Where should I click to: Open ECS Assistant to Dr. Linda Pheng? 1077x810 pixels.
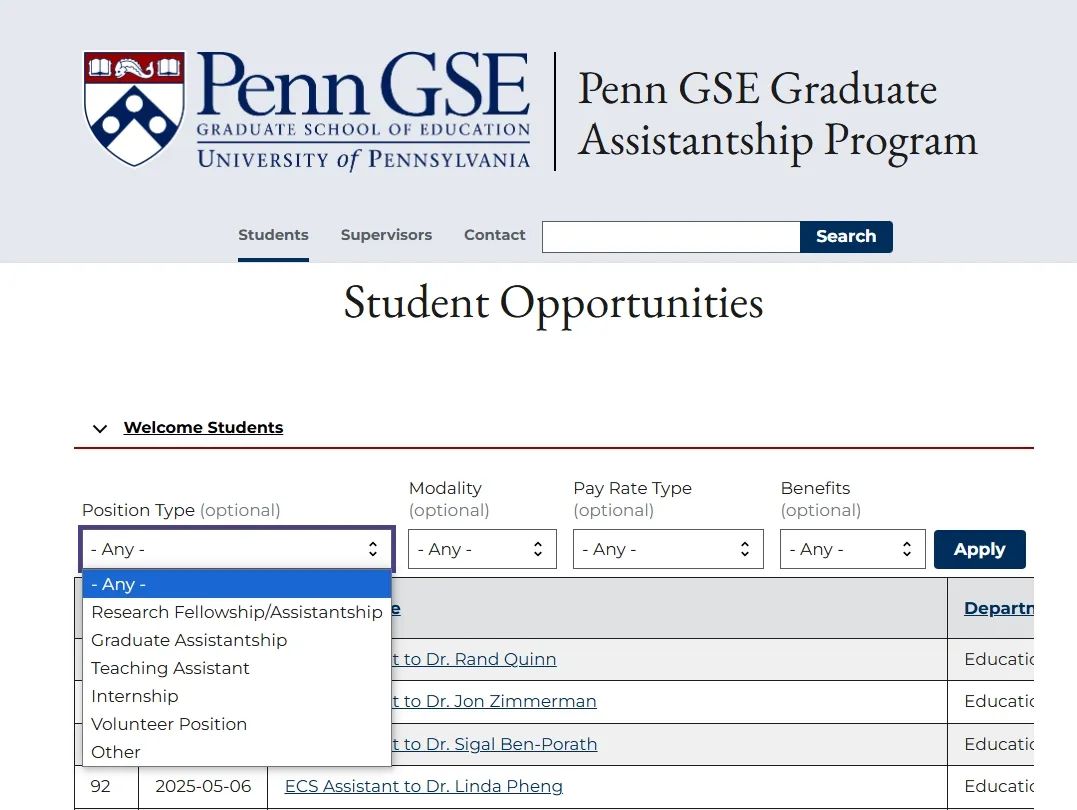tap(423, 786)
